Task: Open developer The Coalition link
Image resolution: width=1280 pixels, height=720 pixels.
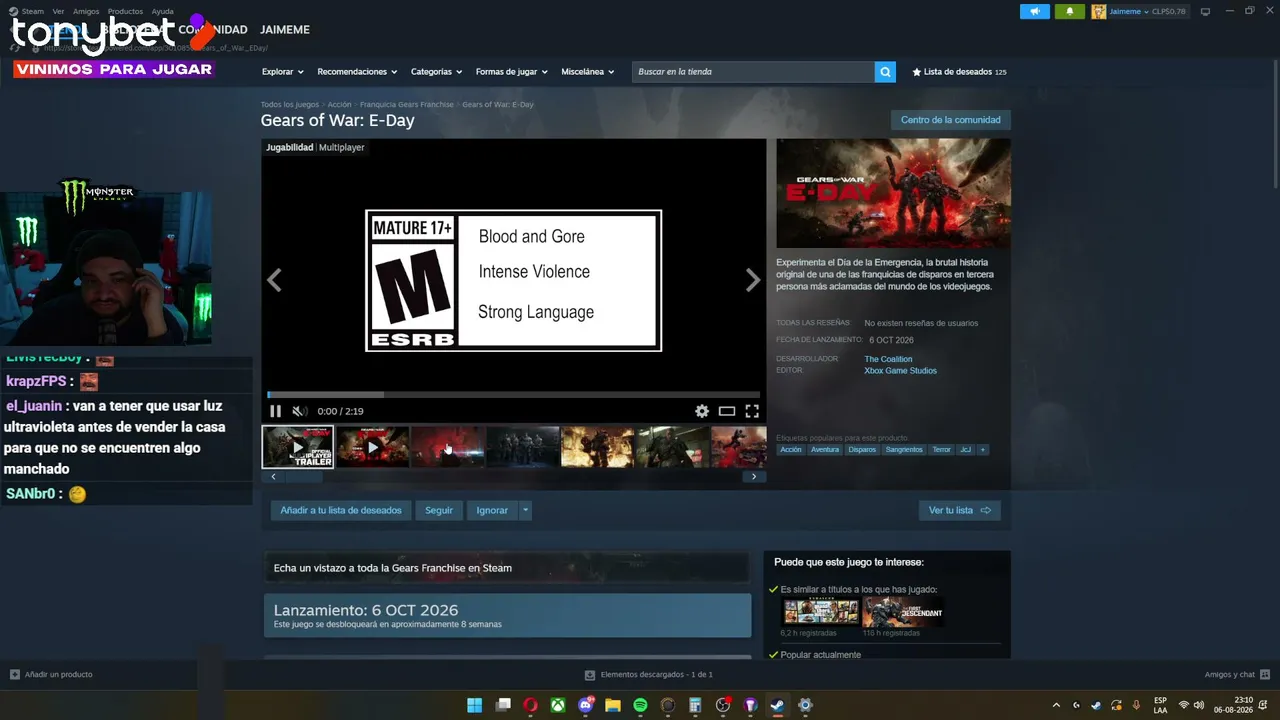Action: (888, 359)
